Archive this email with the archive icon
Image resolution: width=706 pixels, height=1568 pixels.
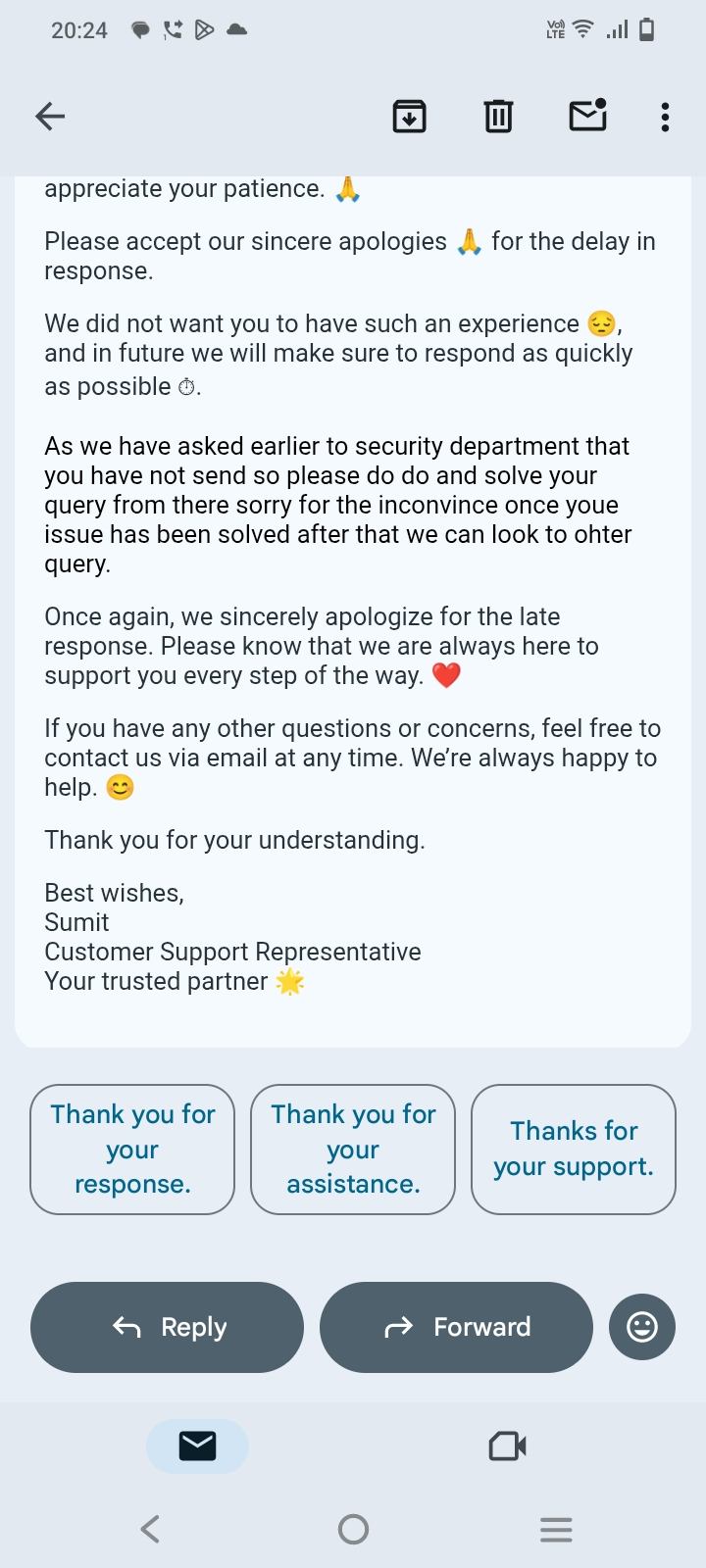409,117
